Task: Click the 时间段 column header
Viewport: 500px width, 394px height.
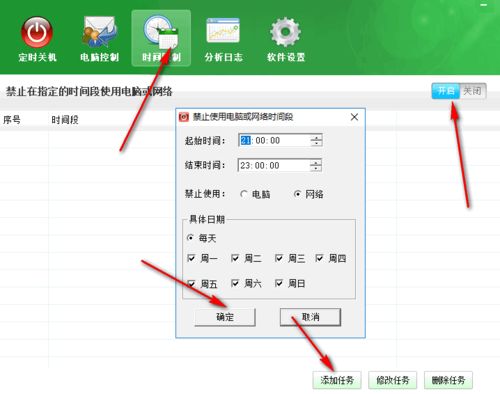Action: coord(65,120)
